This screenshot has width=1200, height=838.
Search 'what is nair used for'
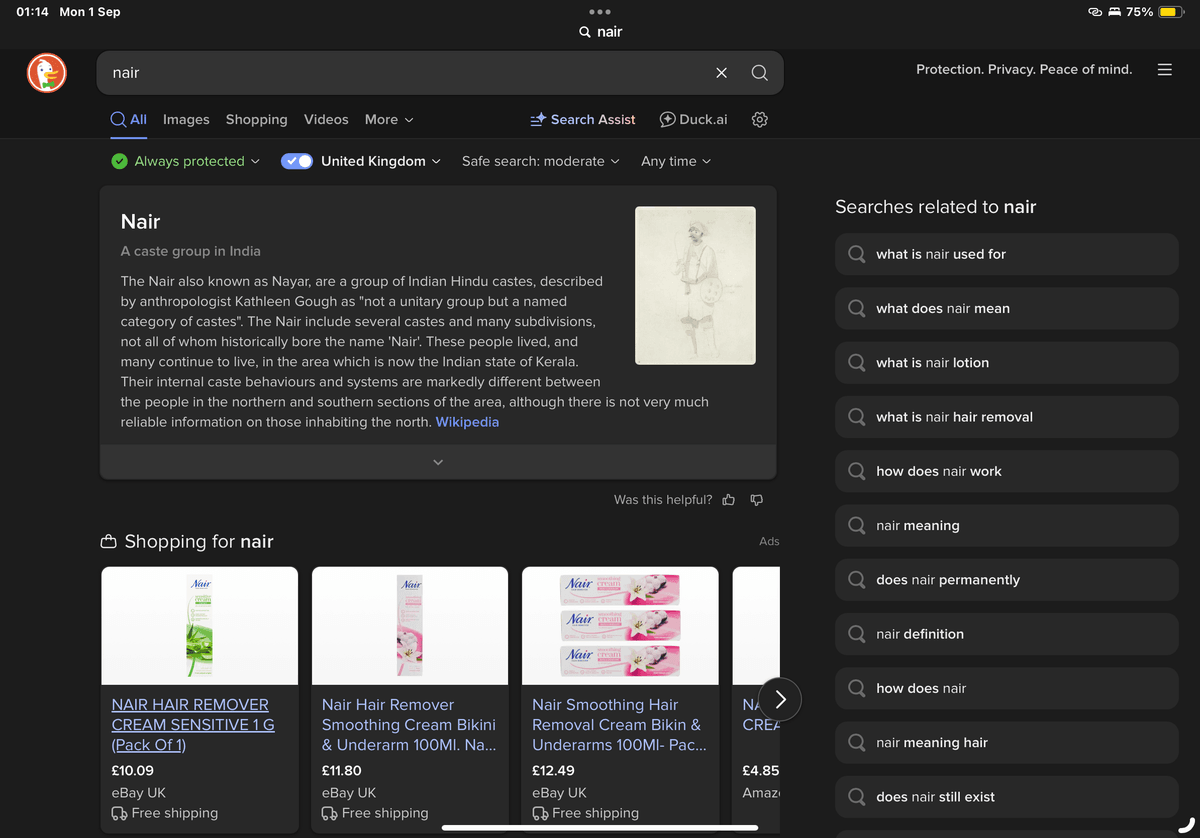tap(1007, 254)
